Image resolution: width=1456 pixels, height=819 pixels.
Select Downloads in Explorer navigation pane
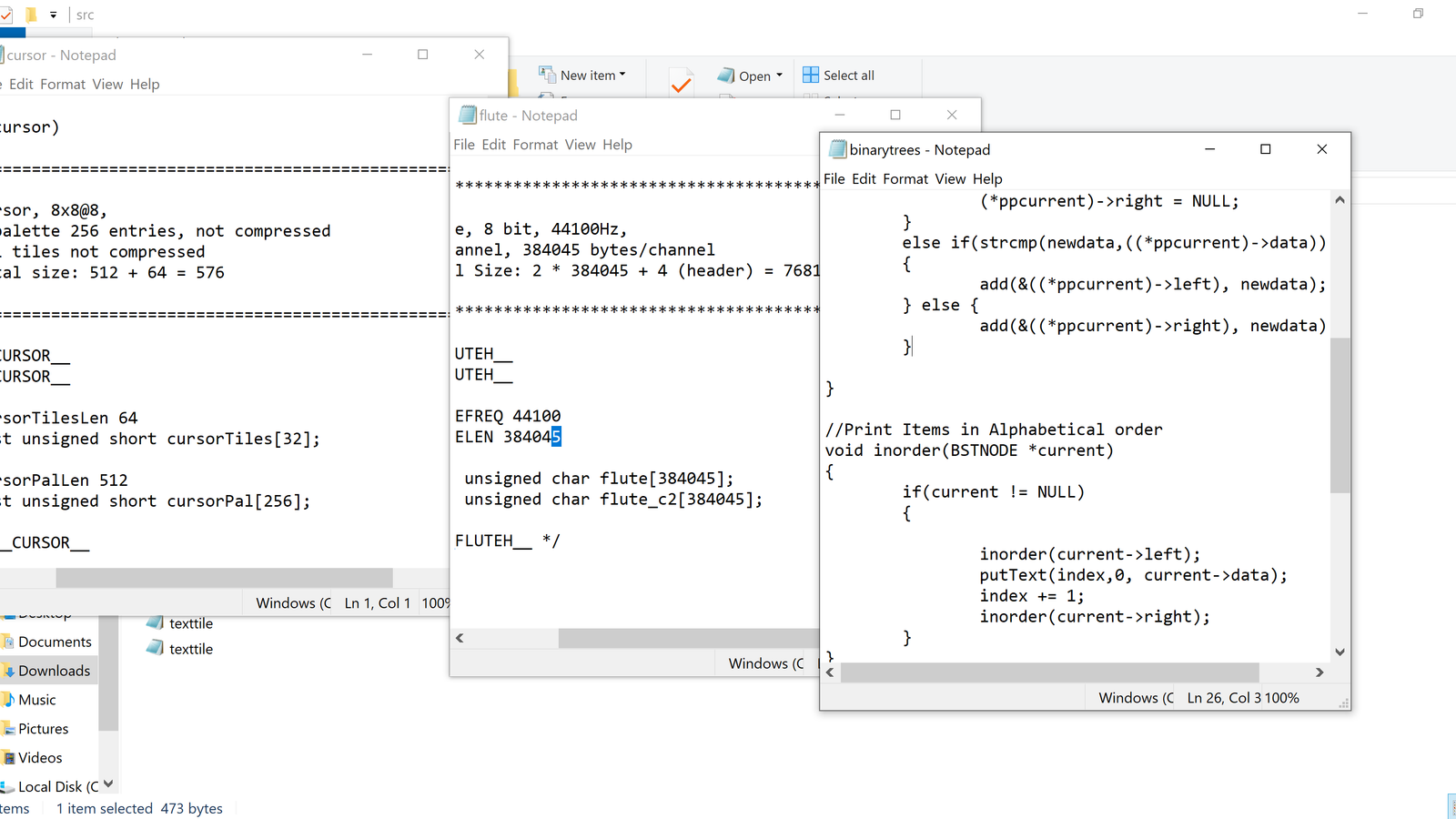point(49,671)
